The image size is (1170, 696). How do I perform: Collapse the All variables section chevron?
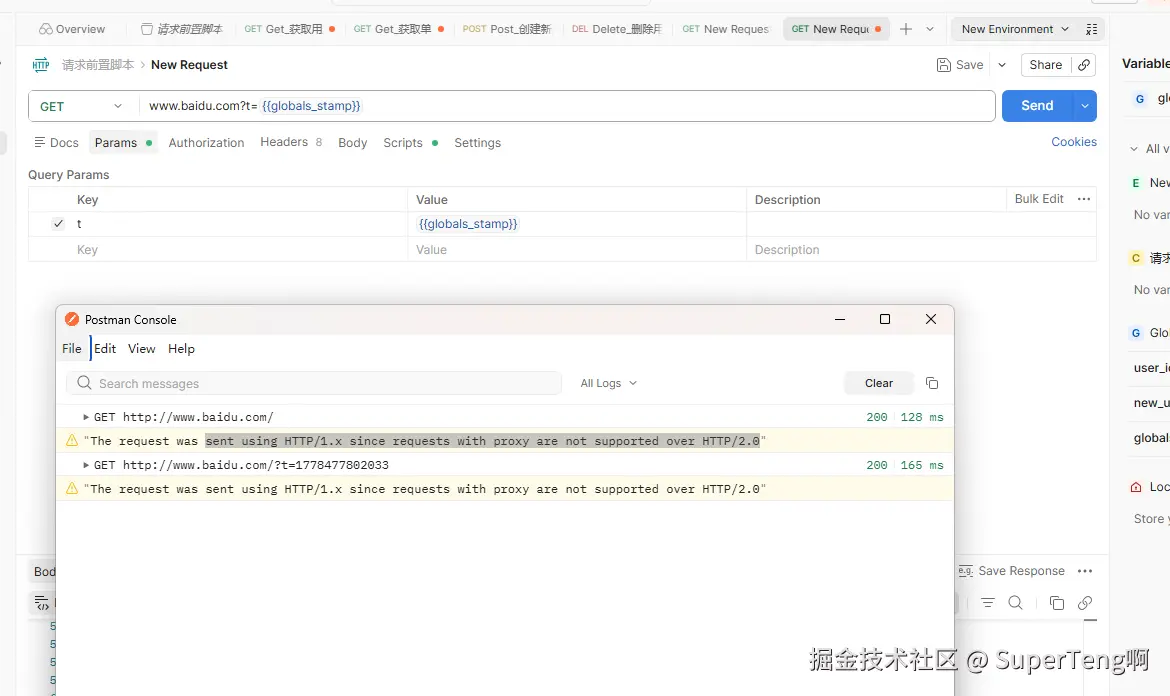pos(1134,149)
